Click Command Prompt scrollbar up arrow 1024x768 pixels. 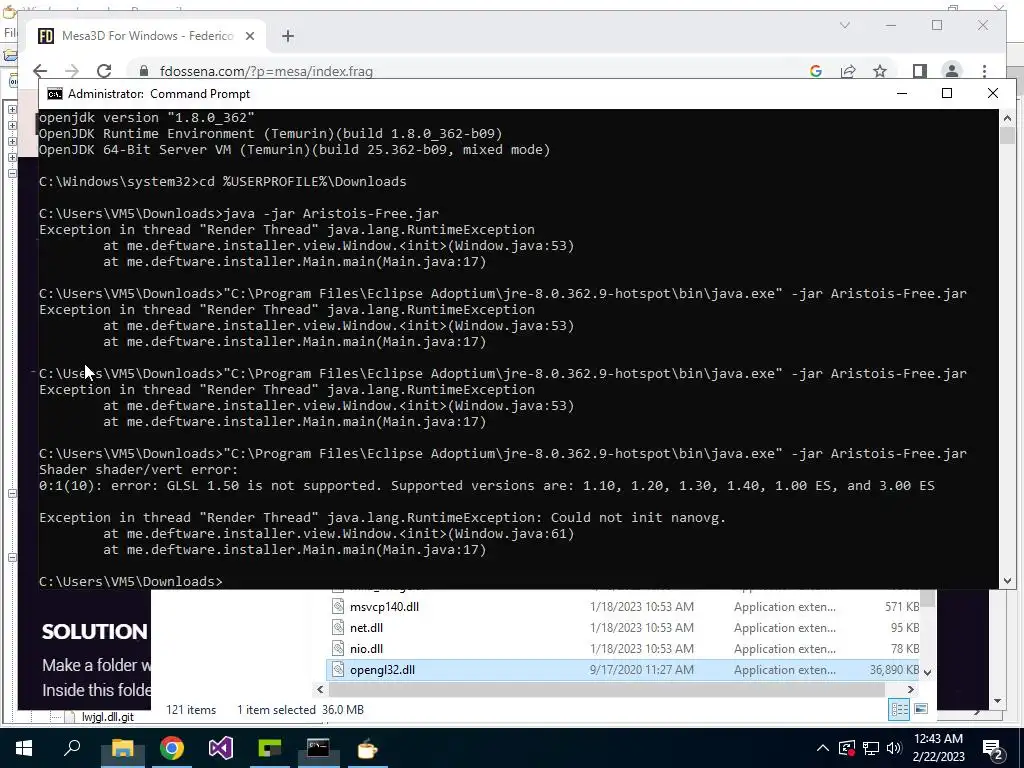(1007, 118)
